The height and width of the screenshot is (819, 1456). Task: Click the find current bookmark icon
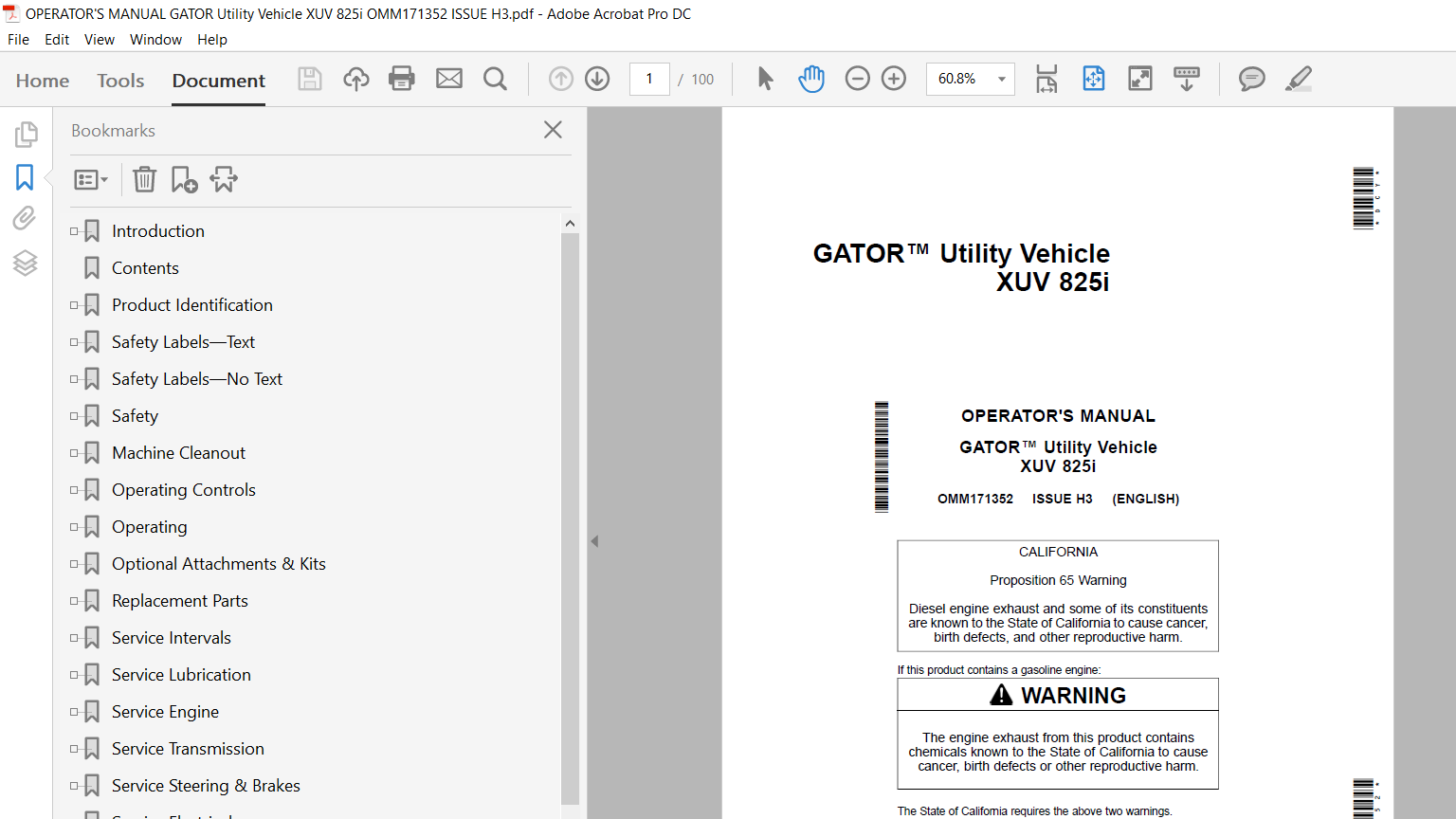point(224,179)
